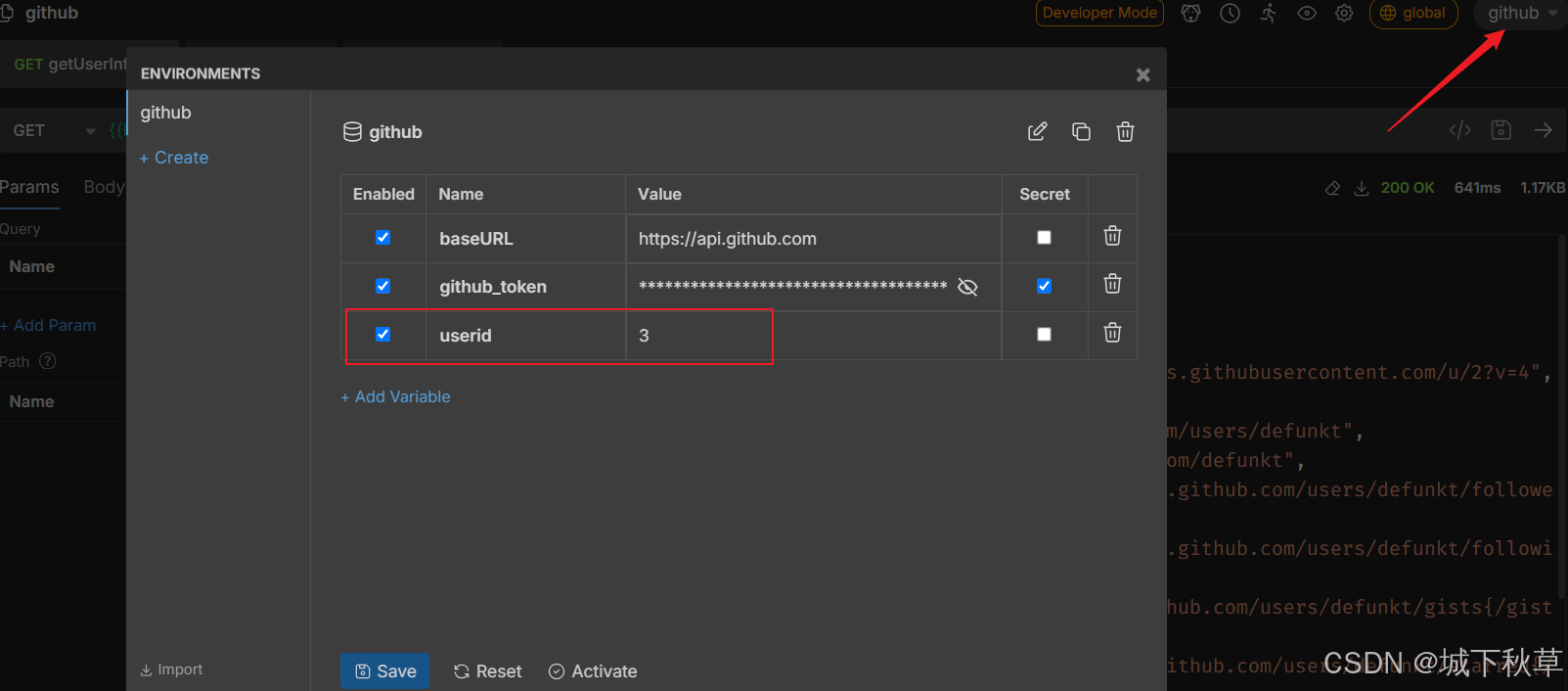Screen dimensions: 1568x691
Task: Edit the userid value field showing 3
Action: 813,336
